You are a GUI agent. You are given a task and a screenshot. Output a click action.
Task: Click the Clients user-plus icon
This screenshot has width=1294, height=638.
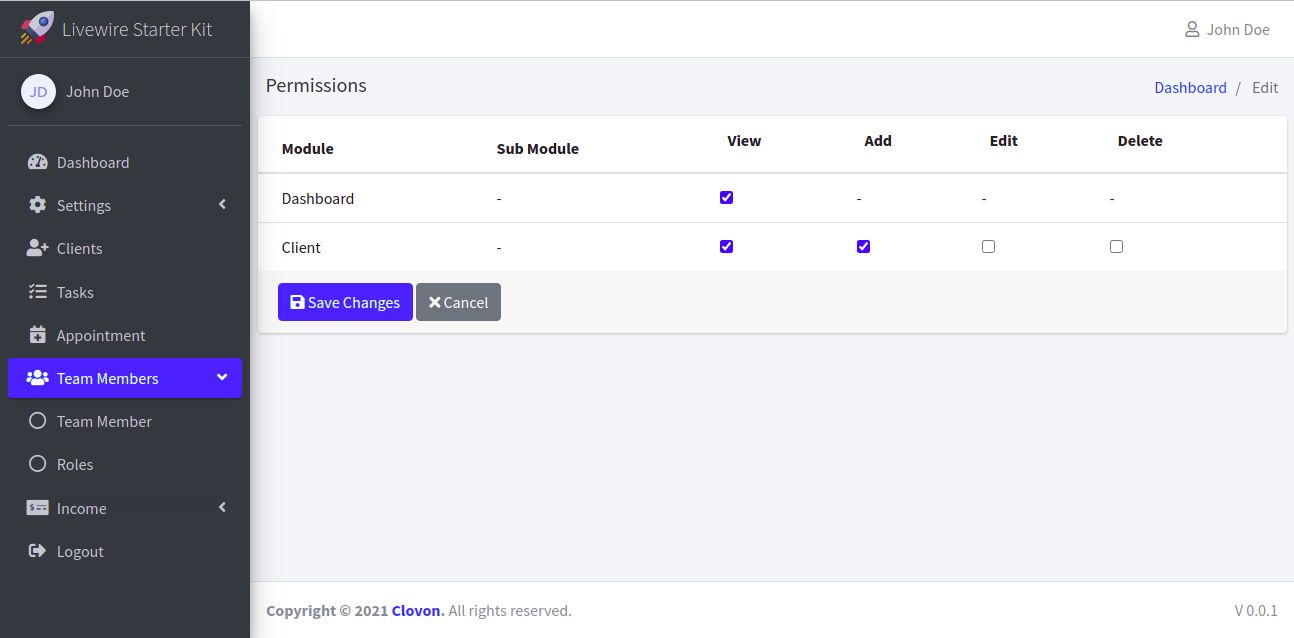pos(38,248)
